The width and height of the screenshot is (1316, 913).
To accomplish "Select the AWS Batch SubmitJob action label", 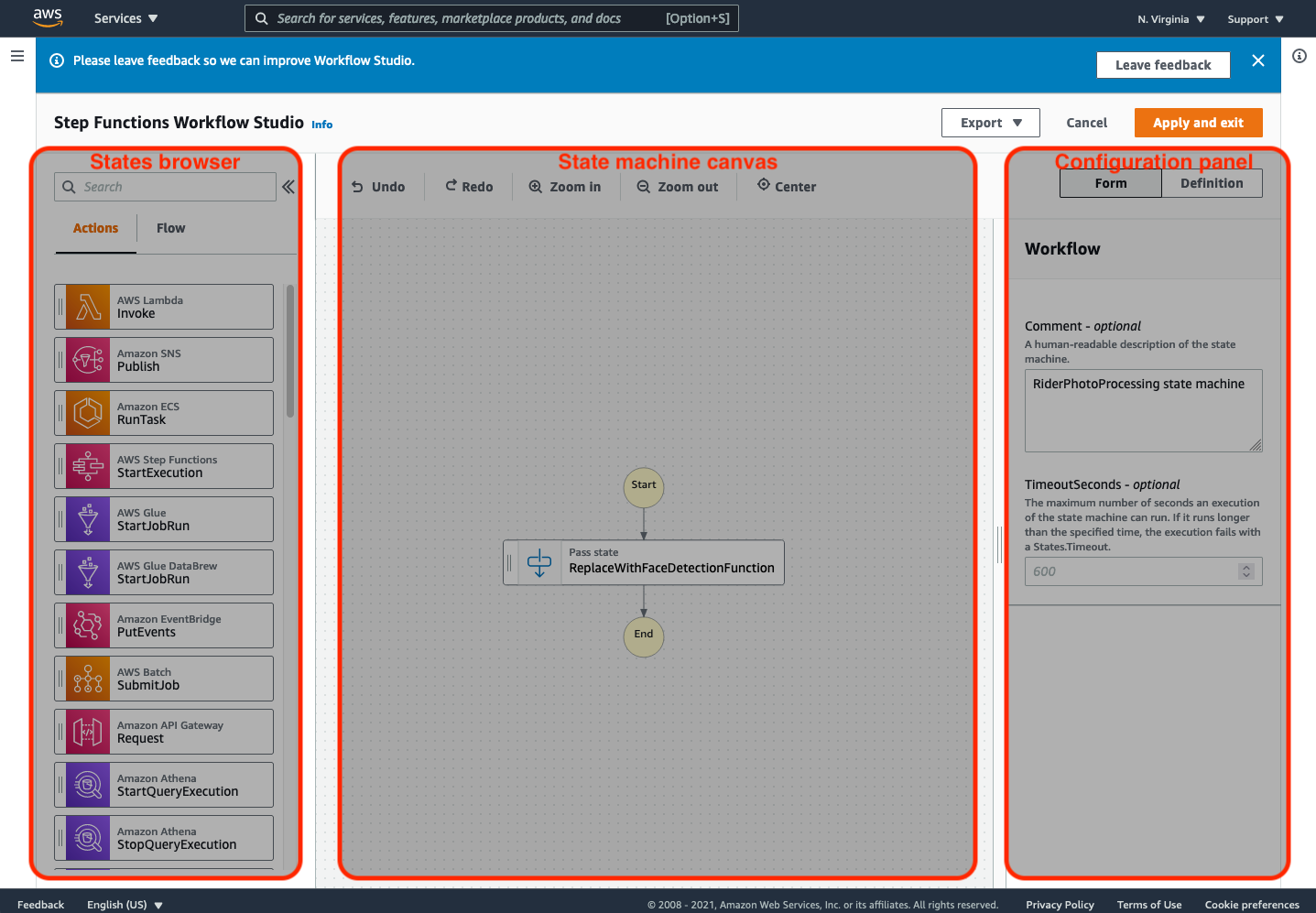I will [x=148, y=679].
